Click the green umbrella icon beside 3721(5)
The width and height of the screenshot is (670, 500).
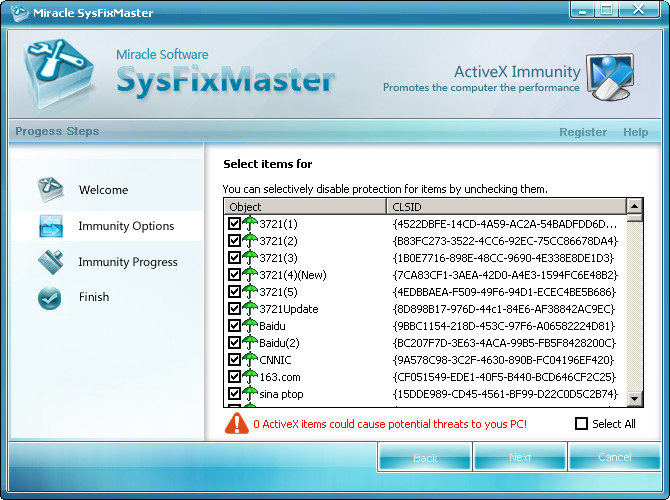pyautogui.click(x=250, y=292)
